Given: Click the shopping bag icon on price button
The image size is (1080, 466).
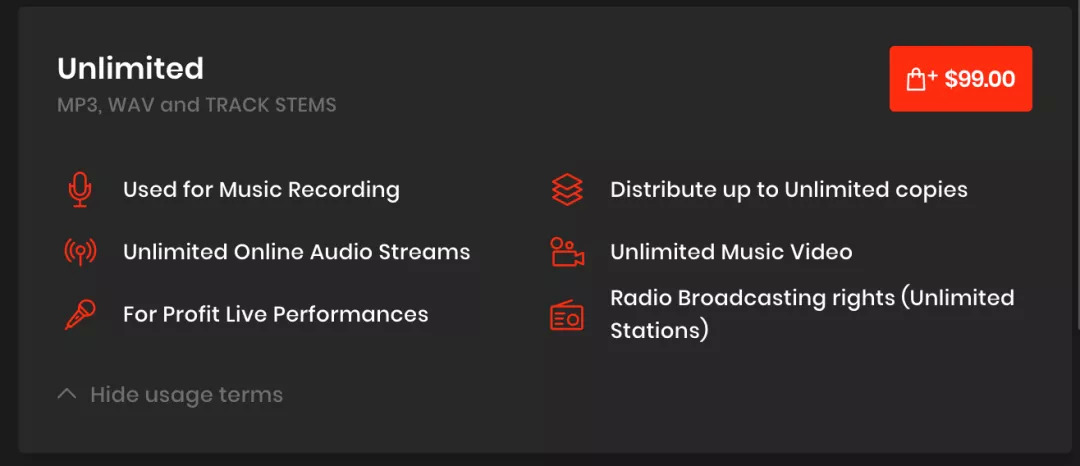Looking at the screenshot, I should pyautogui.click(x=920, y=79).
